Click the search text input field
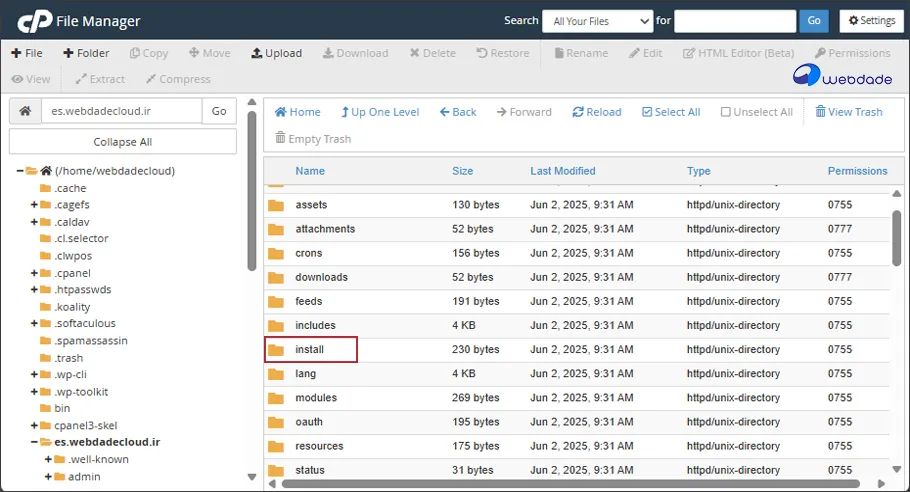 734,21
